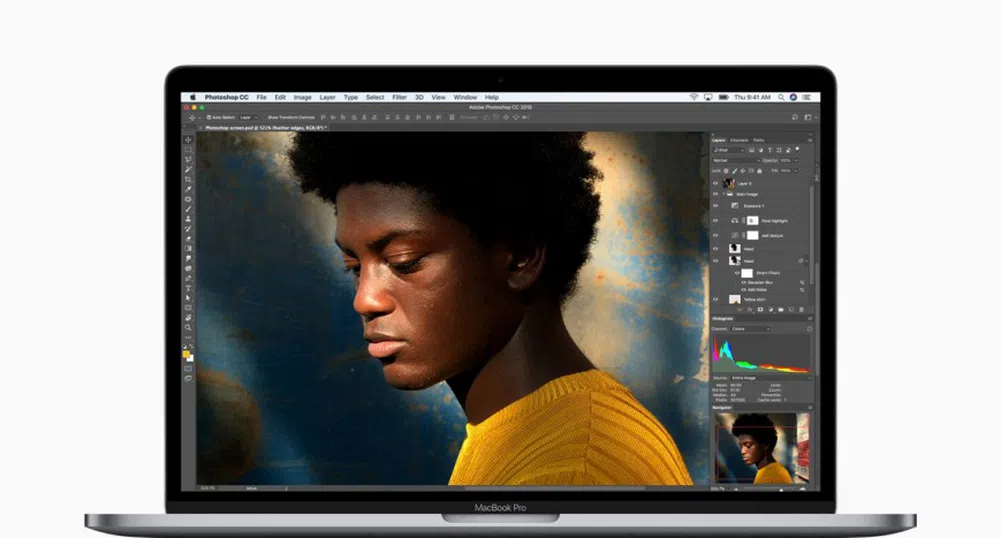Image resolution: width=1001 pixels, height=538 pixels.
Task: Select the Lasso tool
Action: click(188, 160)
